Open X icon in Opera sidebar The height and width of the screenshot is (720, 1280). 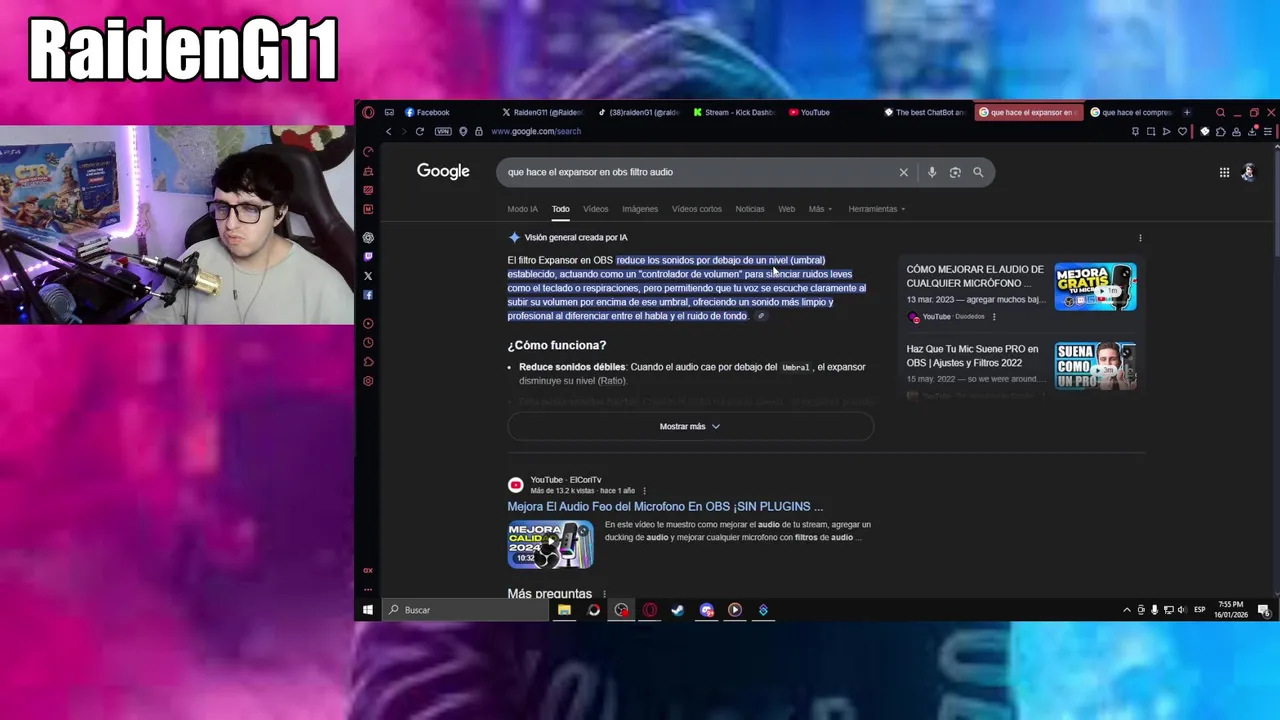(x=368, y=276)
